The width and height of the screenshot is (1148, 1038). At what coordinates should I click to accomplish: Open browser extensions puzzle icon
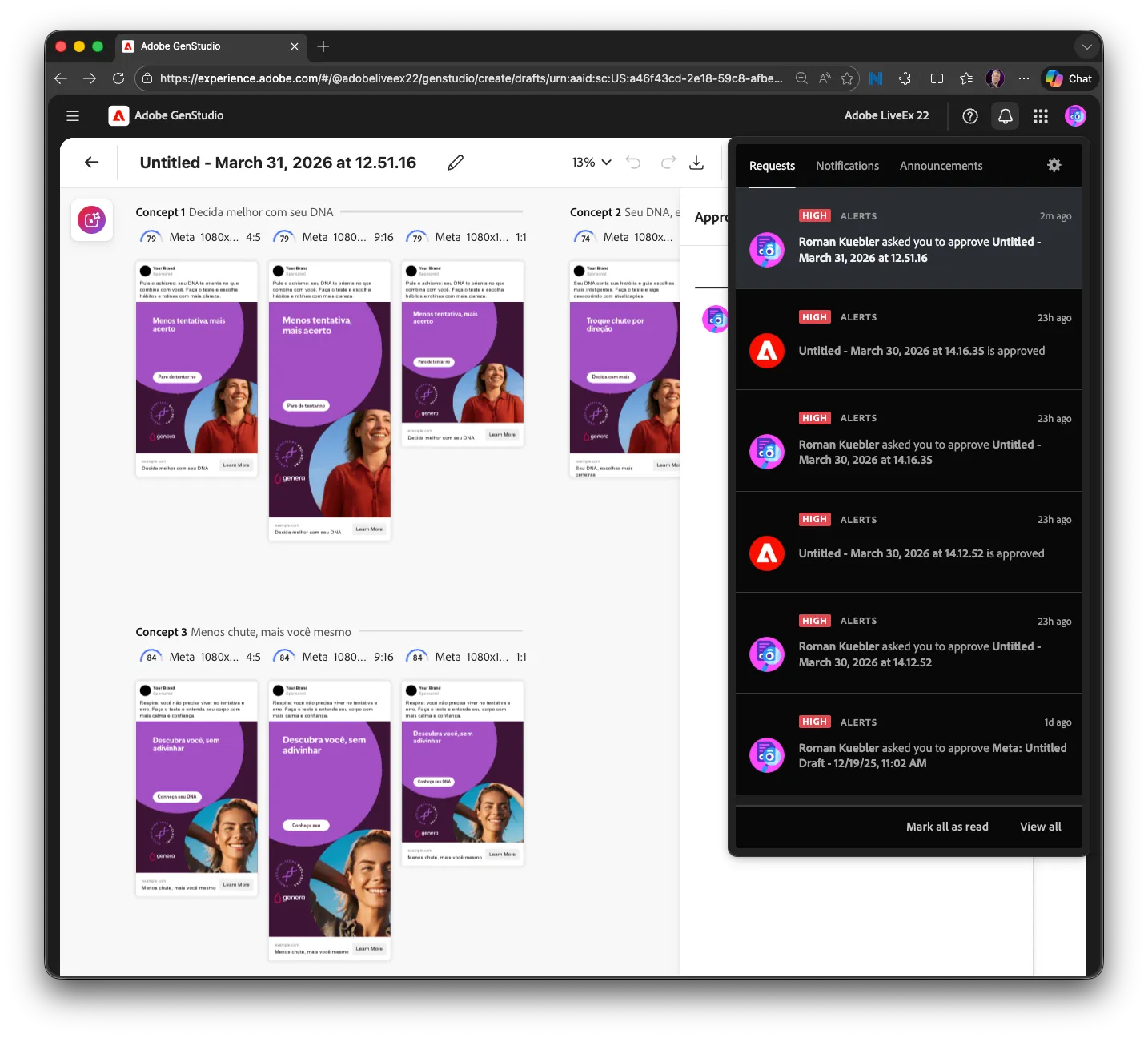pos(905,78)
